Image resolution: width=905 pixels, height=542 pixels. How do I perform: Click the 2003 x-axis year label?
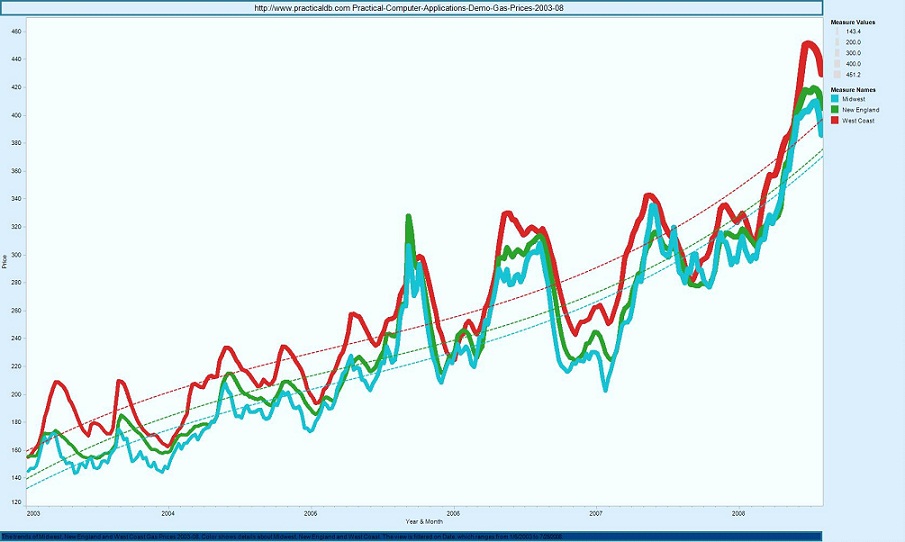(x=33, y=513)
